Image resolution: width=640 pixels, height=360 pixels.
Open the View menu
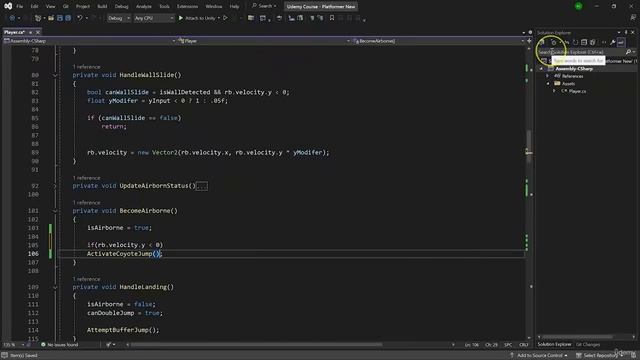coord(50,7)
